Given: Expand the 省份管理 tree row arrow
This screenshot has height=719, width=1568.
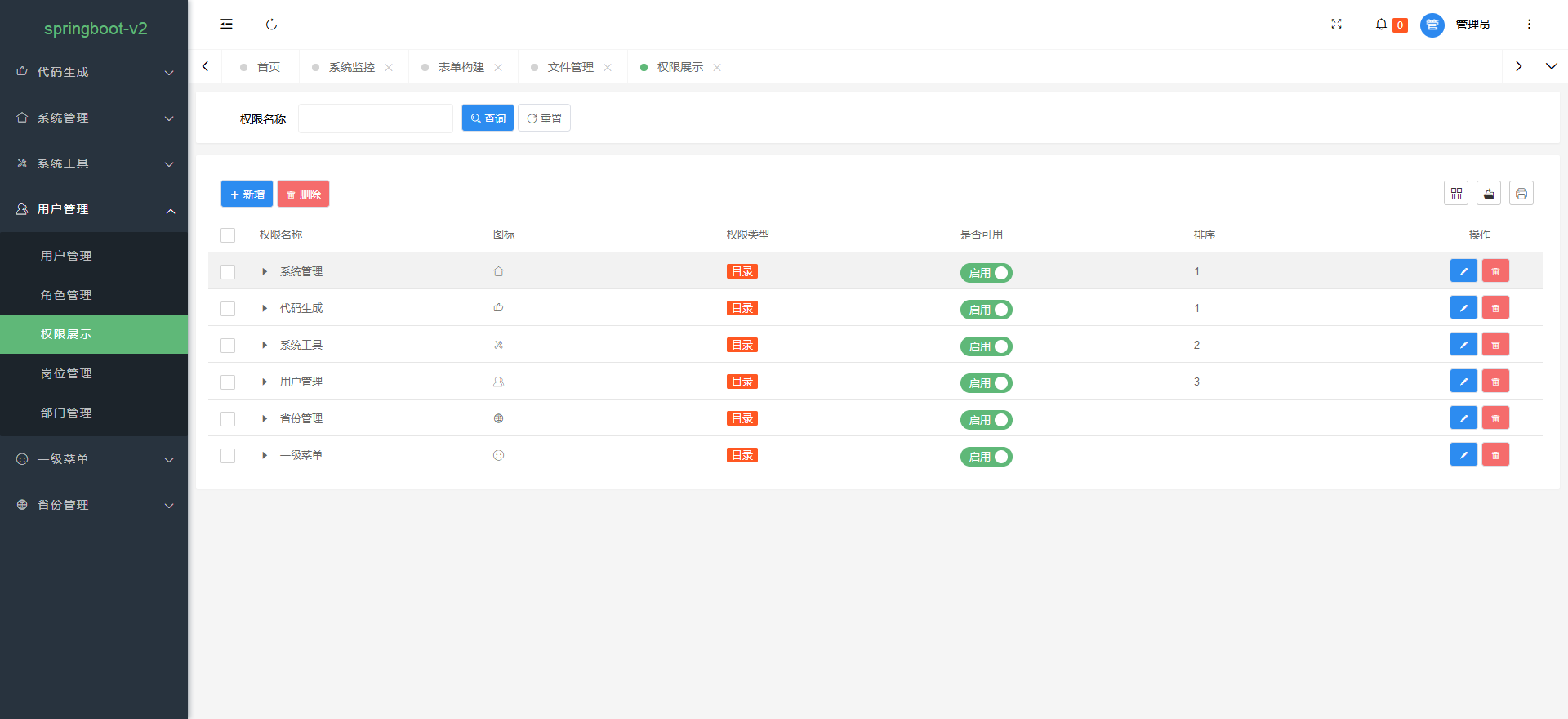Looking at the screenshot, I should [265, 418].
